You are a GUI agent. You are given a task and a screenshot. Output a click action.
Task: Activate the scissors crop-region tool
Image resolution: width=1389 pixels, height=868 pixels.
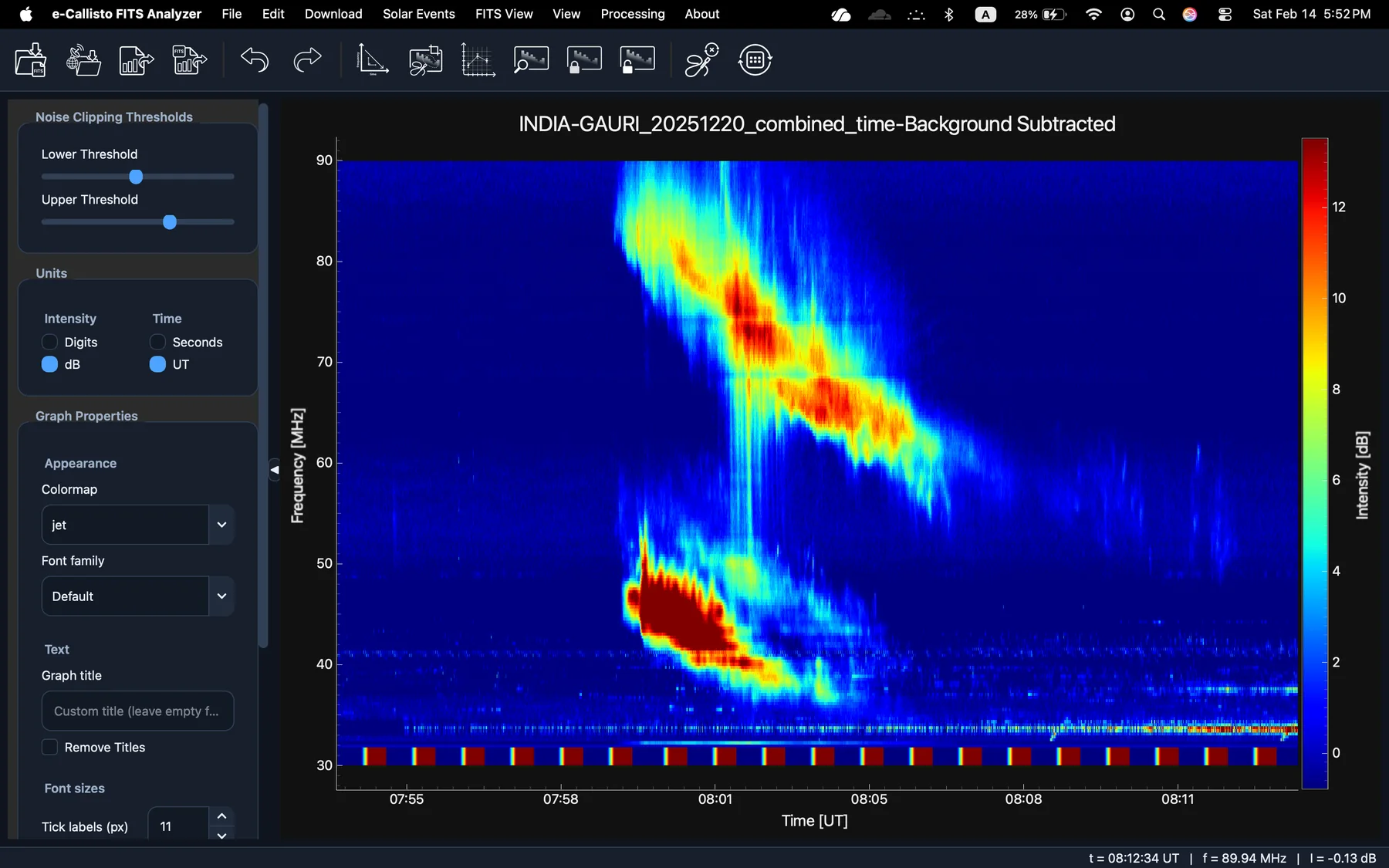pyautogui.click(x=425, y=60)
